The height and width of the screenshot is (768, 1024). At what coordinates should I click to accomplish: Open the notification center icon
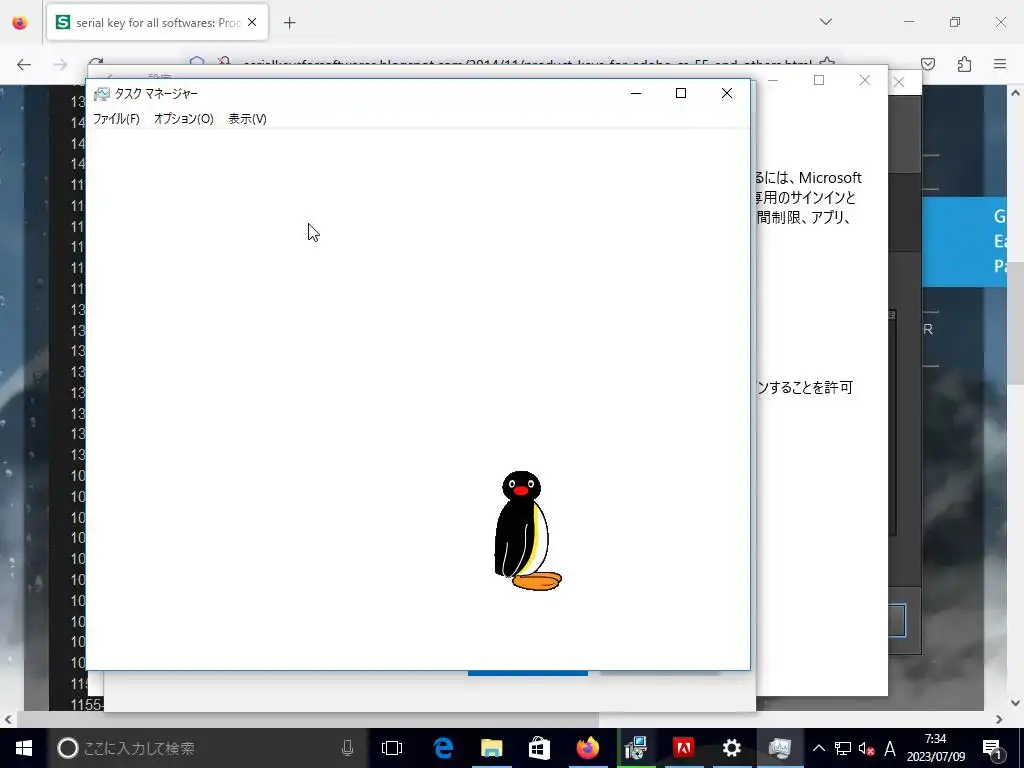coord(992,748)
